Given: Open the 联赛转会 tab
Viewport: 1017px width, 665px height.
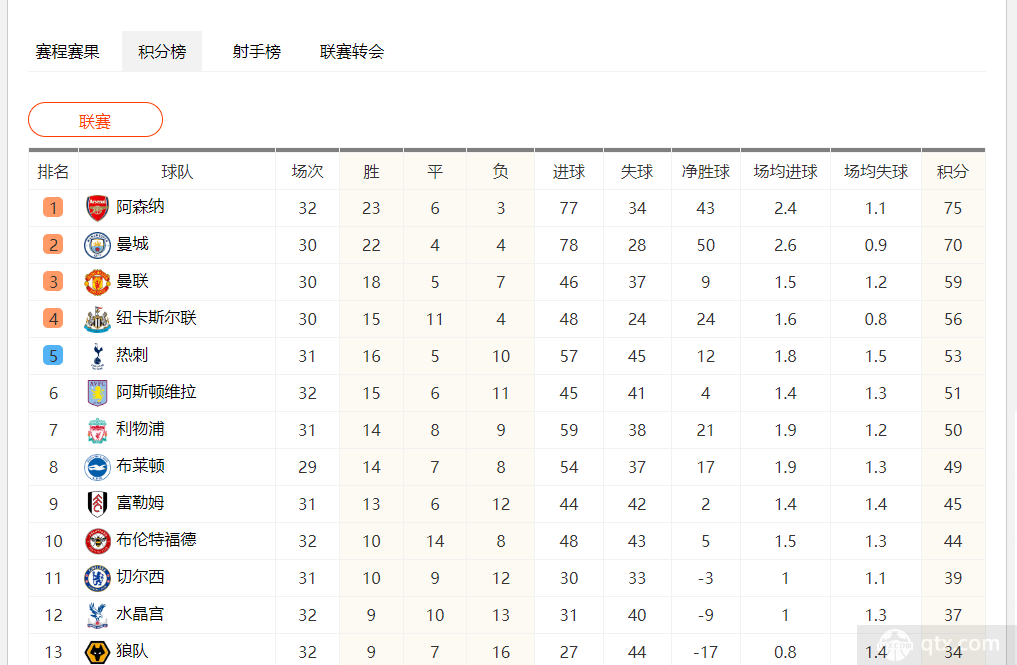Looking at the screenshot, I should click(352, 51).
